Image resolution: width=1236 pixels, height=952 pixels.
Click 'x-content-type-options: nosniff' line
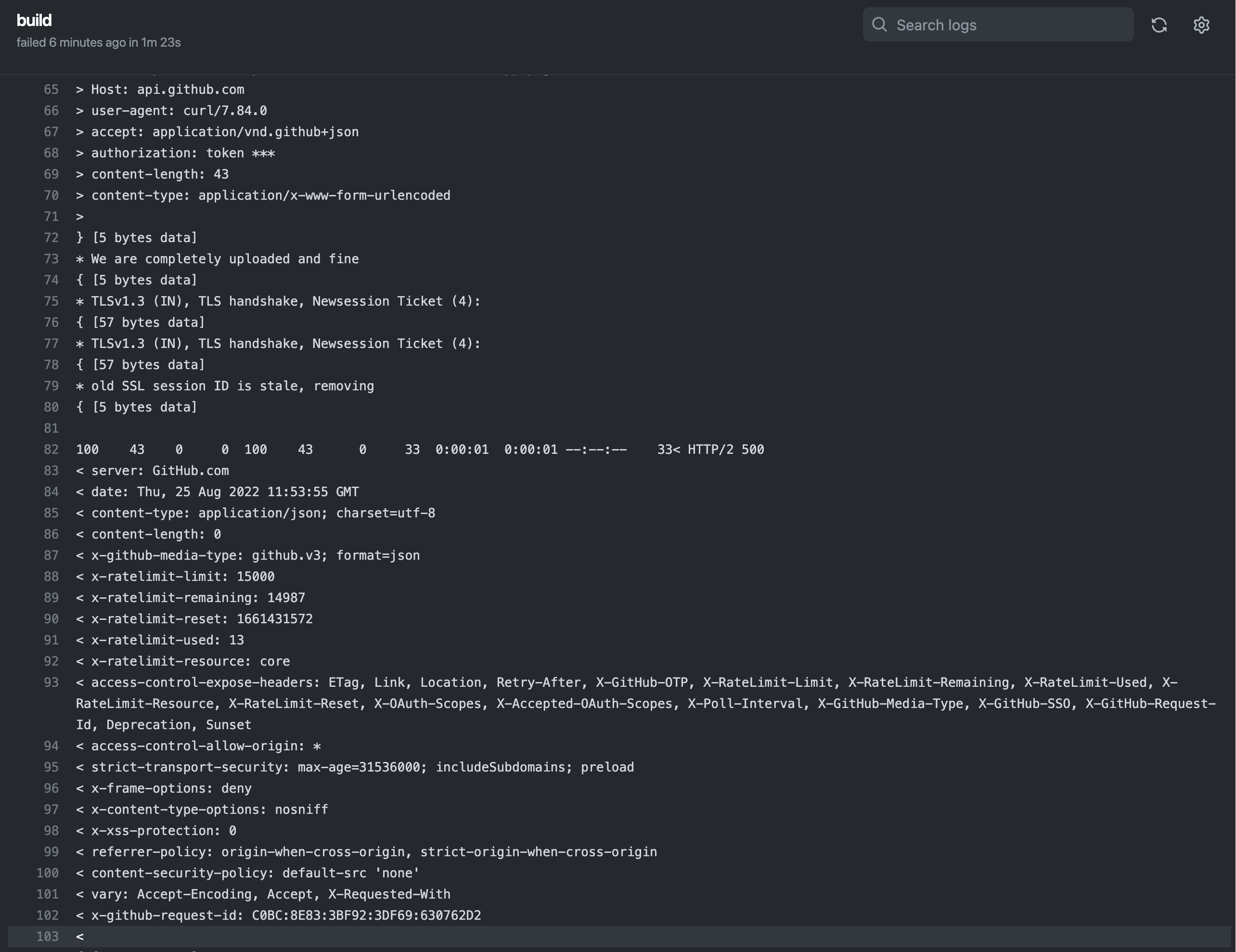[x=202, y=810]
